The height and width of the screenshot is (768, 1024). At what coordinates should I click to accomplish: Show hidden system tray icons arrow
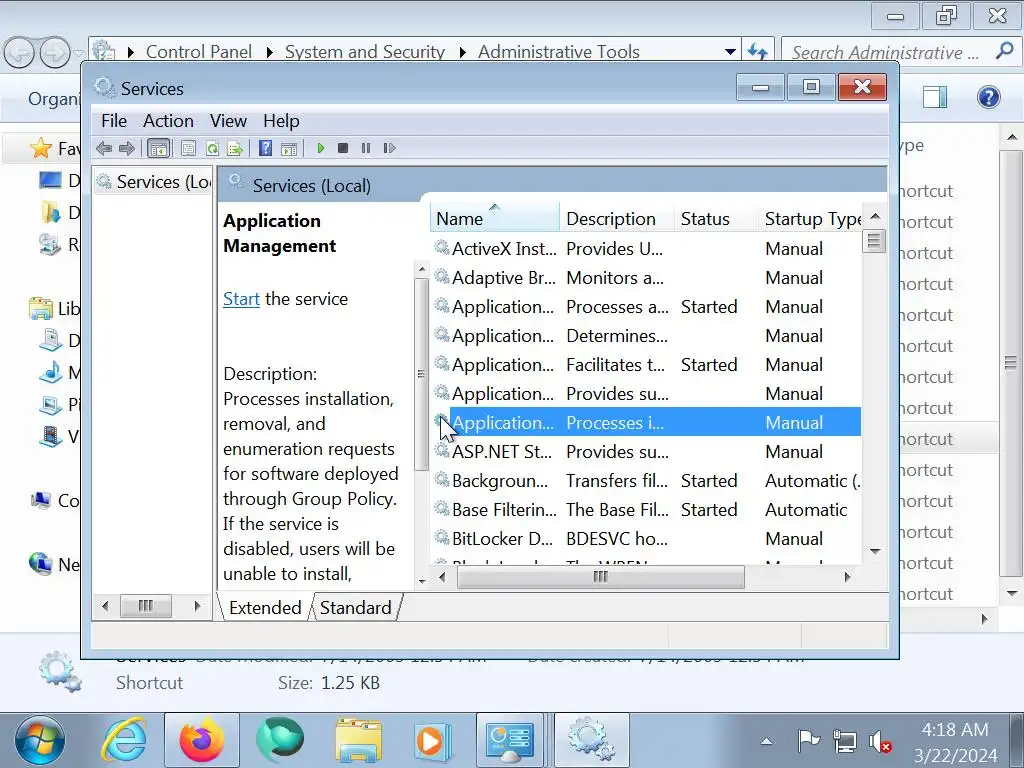point(766,741)
